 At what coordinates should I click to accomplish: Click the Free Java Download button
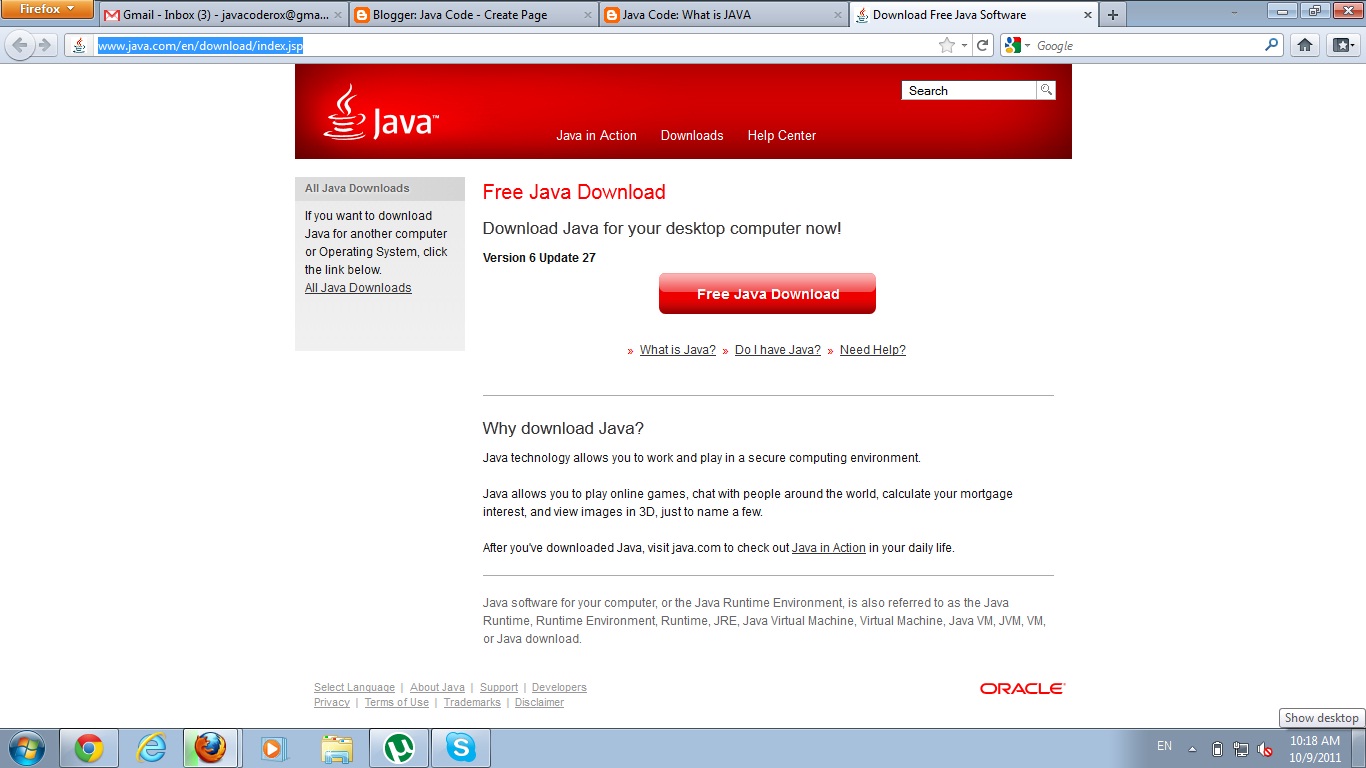coord(767,293)
